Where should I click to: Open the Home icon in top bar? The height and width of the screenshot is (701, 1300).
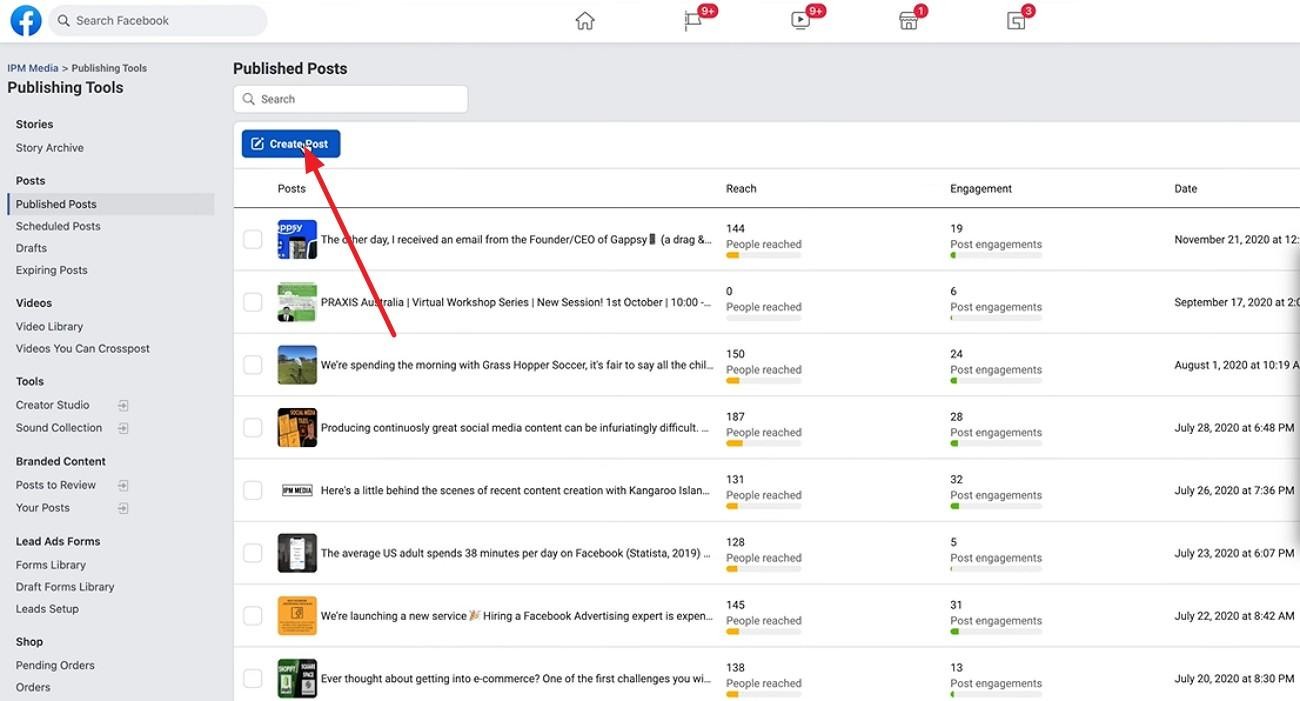585,21
